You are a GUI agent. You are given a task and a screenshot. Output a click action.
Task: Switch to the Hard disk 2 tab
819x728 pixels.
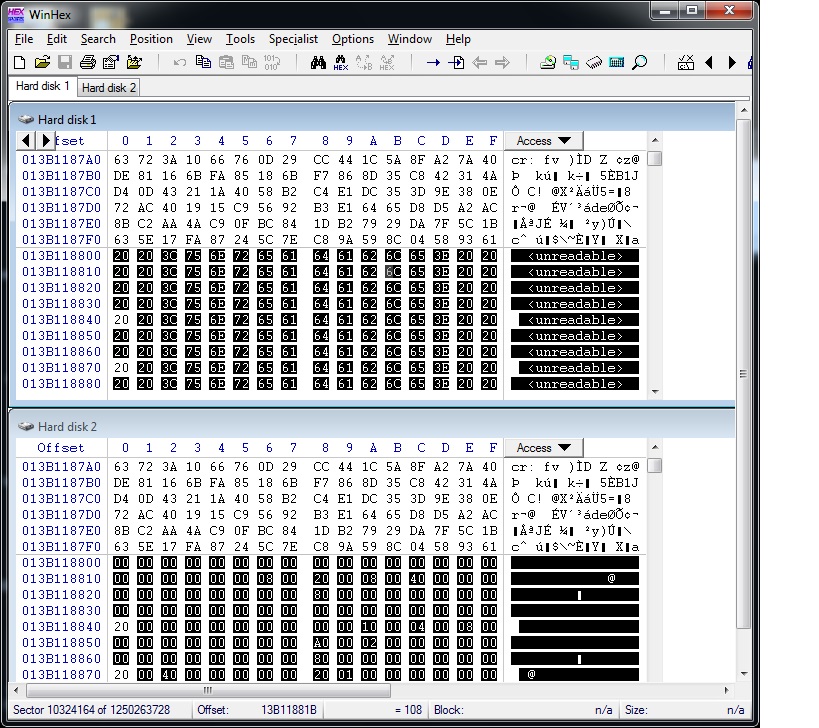pos(107,87)
